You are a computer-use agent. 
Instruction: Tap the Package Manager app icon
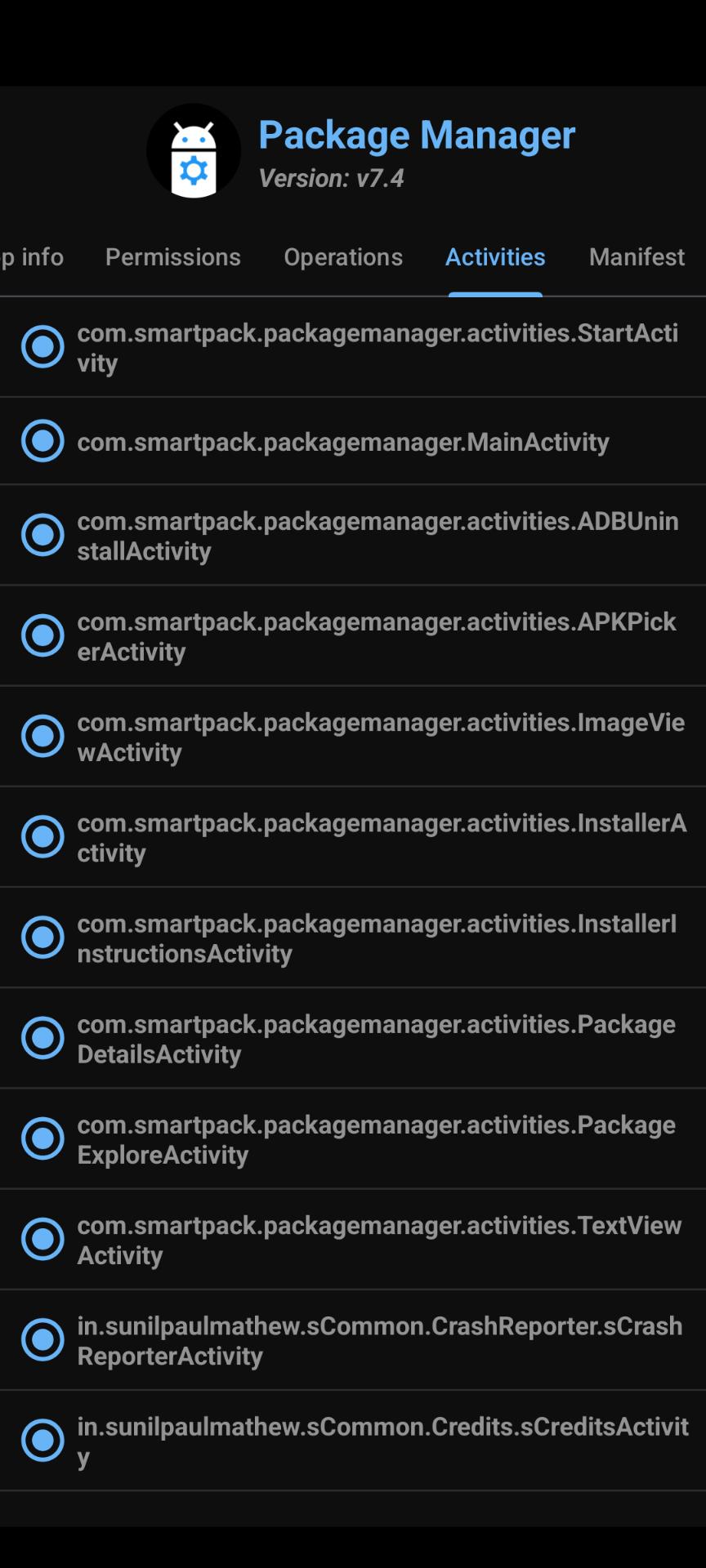tap(194, 151)
